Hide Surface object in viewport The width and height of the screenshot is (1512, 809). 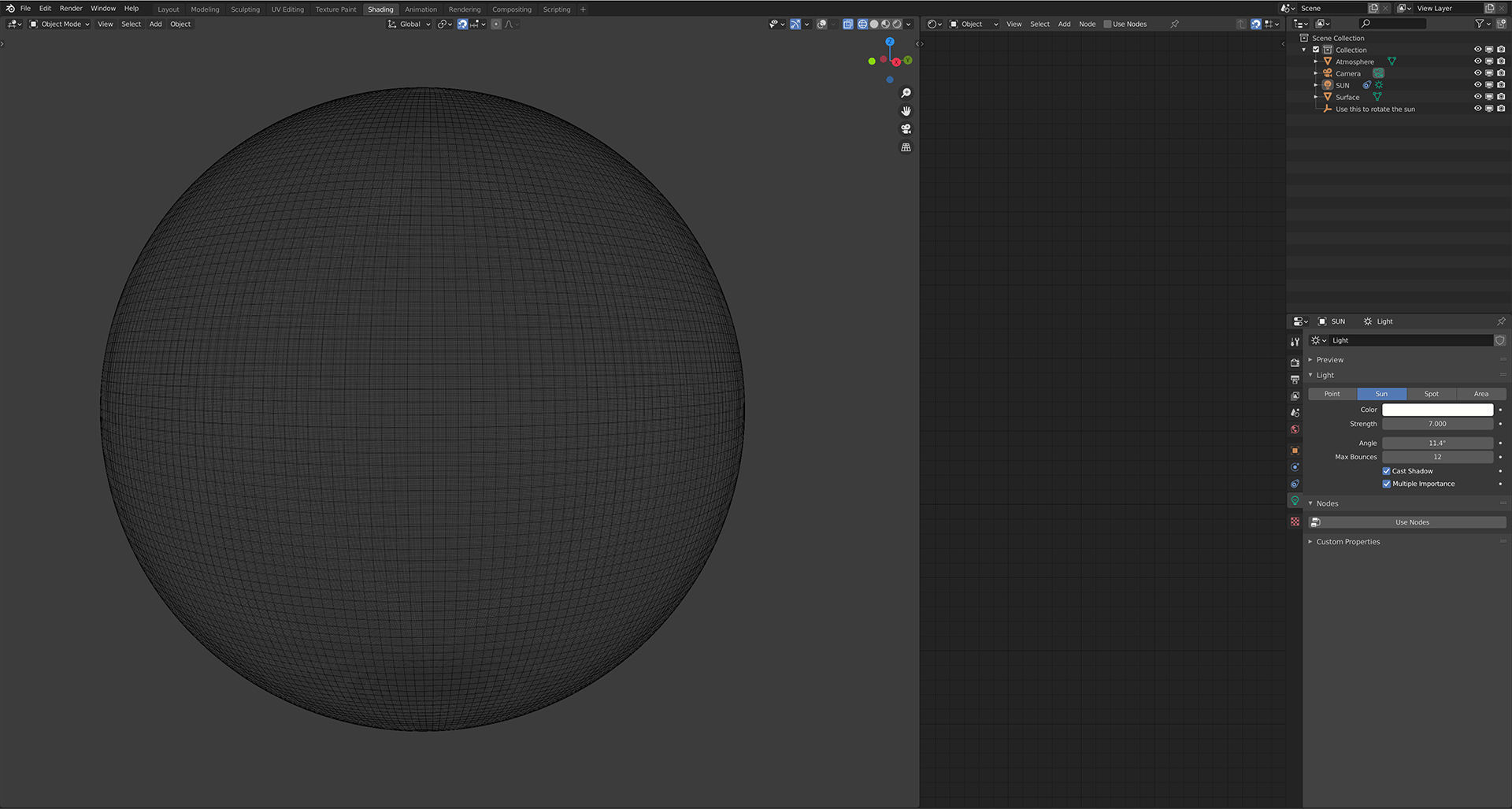[1478, 97]
